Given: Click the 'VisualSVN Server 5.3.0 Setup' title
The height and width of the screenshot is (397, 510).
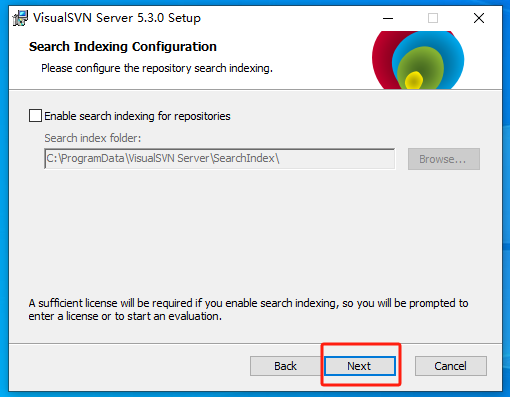Looking at the screenshot, I should coord(117,18).
